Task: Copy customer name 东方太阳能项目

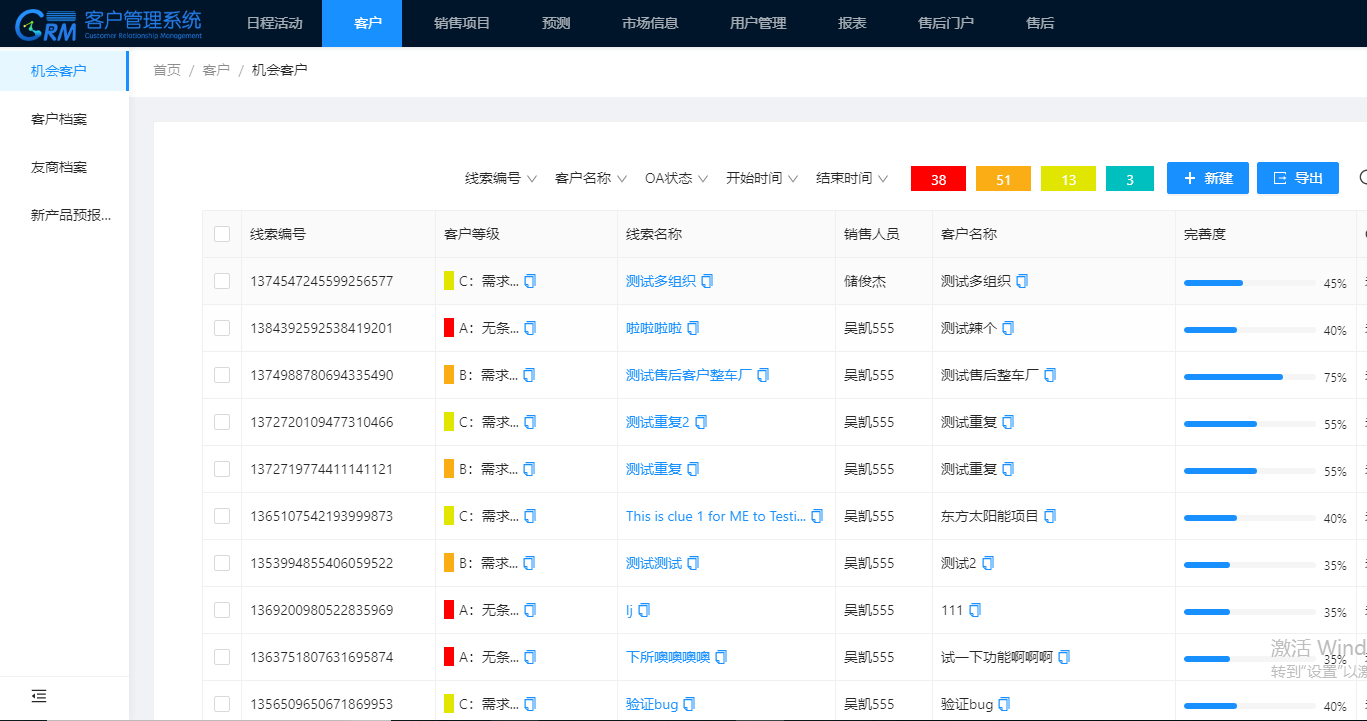Action: [x=1050, y=516]
